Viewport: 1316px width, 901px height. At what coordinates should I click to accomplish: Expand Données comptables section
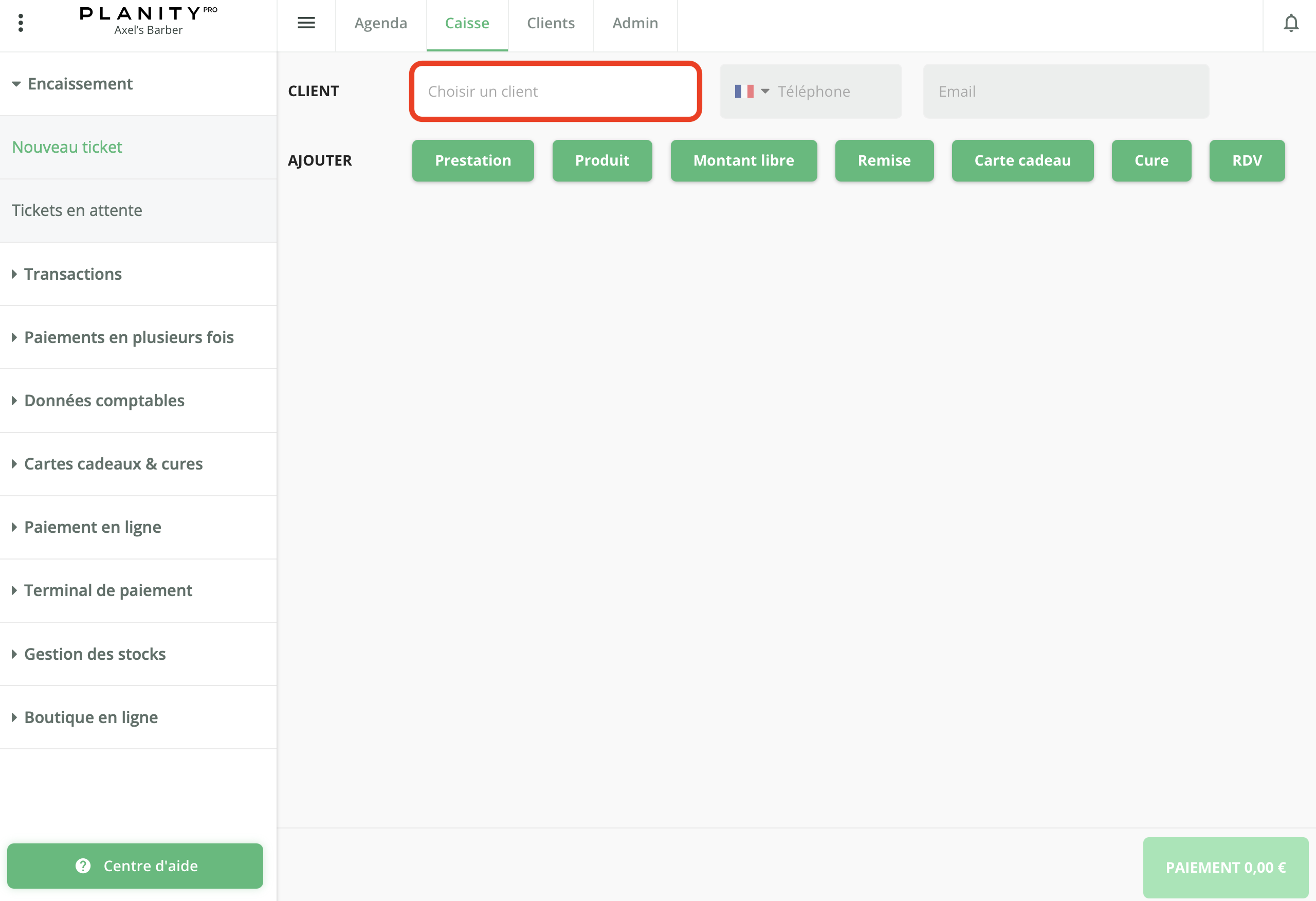[x=104, y=401]
